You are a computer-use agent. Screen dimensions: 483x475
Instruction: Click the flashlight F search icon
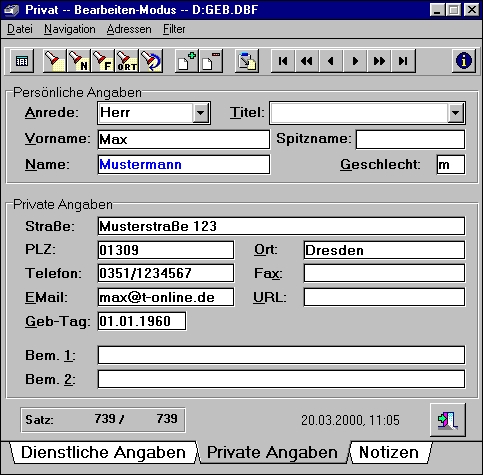pyautogui.click(x=103, y=61)
